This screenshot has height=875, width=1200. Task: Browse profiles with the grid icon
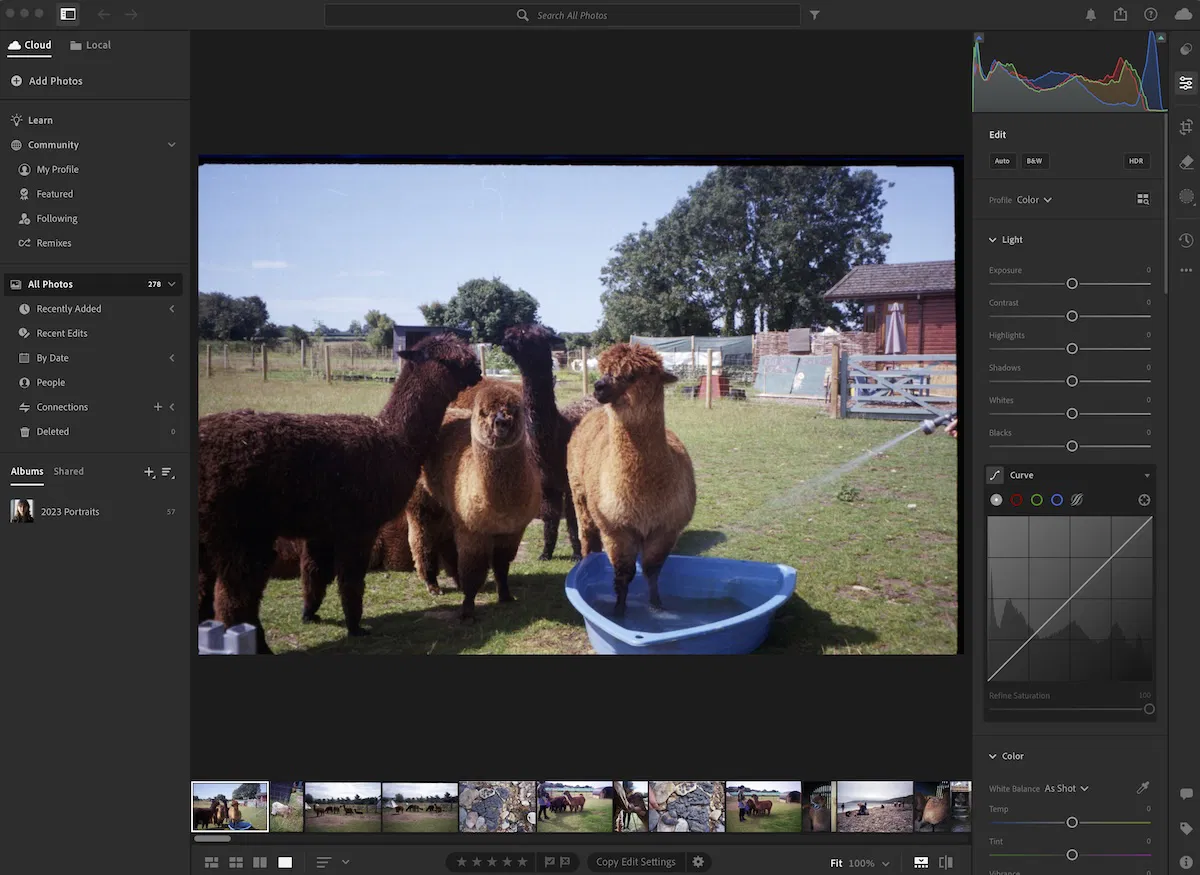point(1143,200)
